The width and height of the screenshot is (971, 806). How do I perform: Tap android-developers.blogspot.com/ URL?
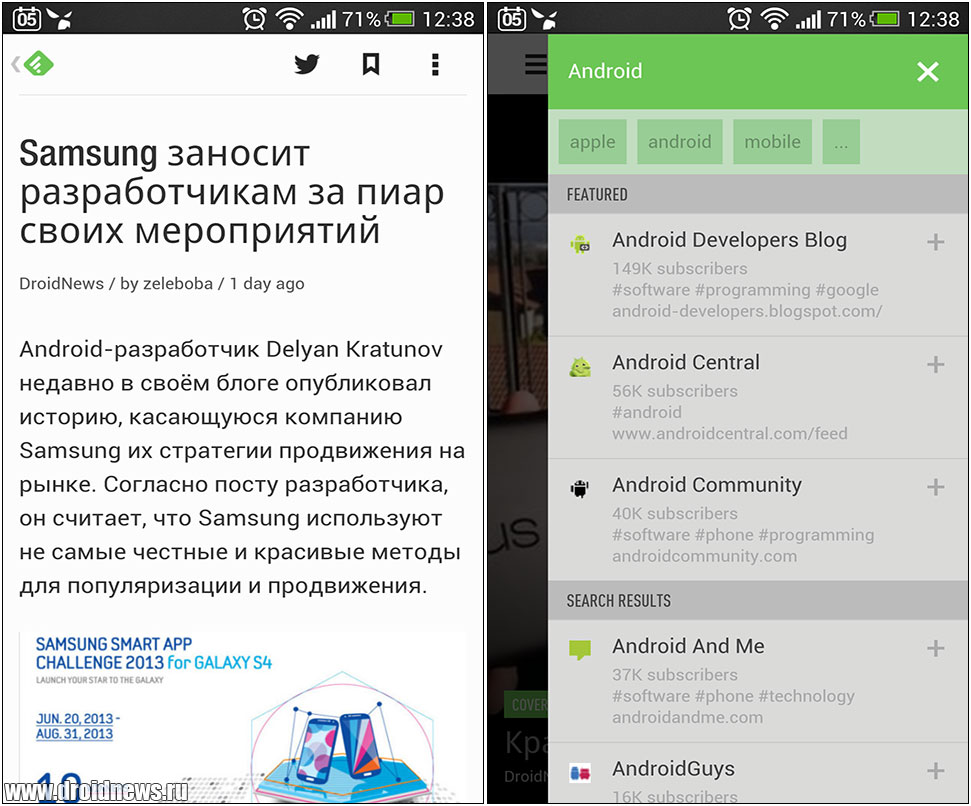pyautogui.click(x=747, y=311)
